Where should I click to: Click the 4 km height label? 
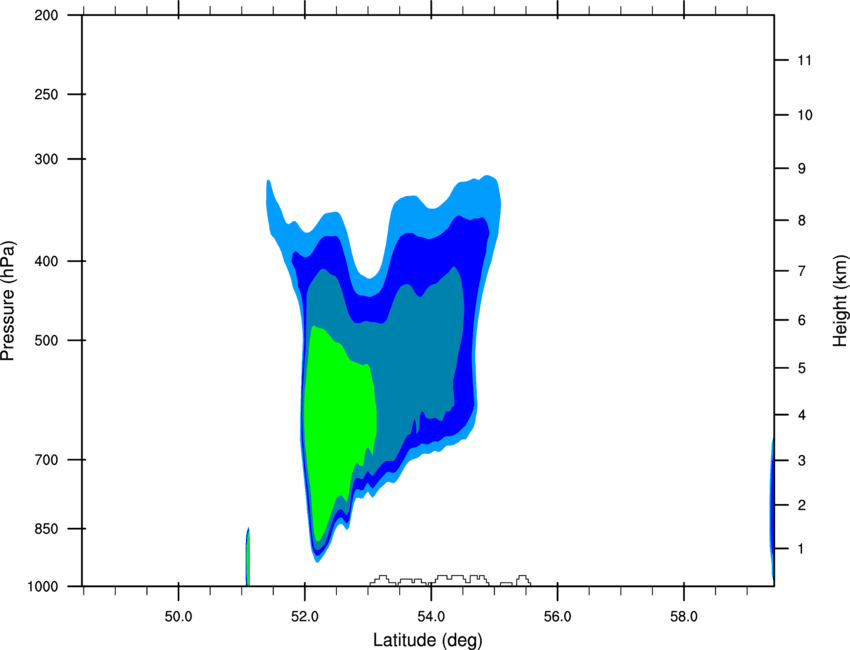click(x=802, y=415)
